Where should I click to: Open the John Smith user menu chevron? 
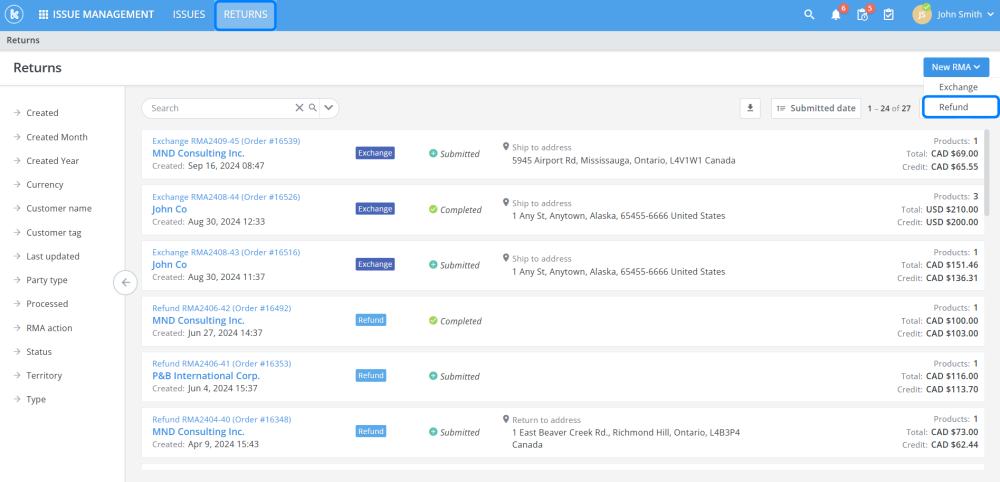tap(990, 15)
